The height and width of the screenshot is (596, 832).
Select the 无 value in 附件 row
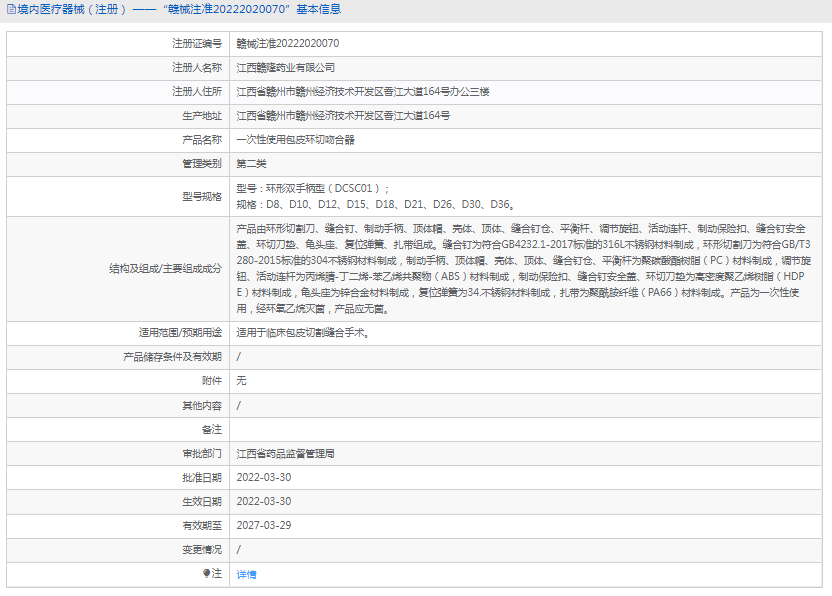tap(241, 381)
